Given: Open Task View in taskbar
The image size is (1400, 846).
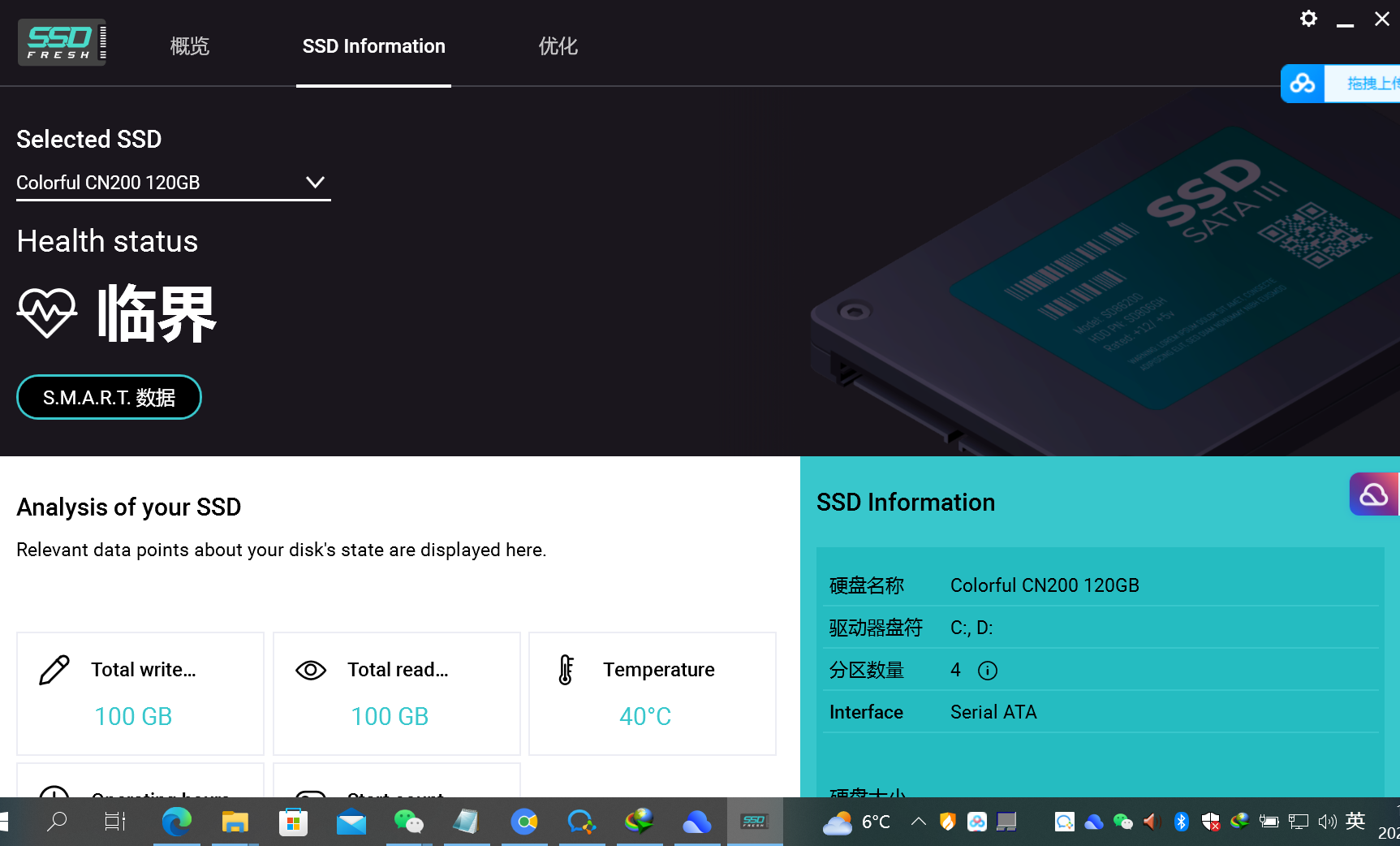Looking at the screenshot, I should [x=115, y=822].
